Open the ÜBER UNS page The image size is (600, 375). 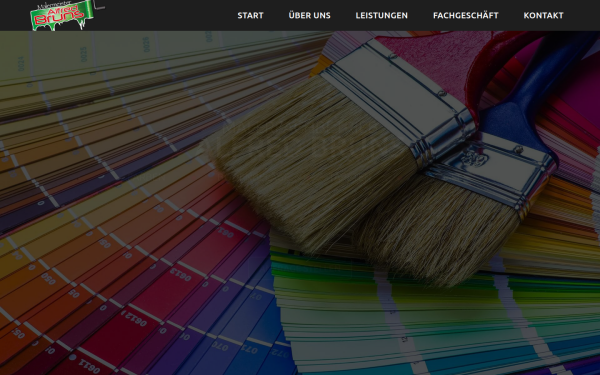pyautogui.click(x=309, y=15)
